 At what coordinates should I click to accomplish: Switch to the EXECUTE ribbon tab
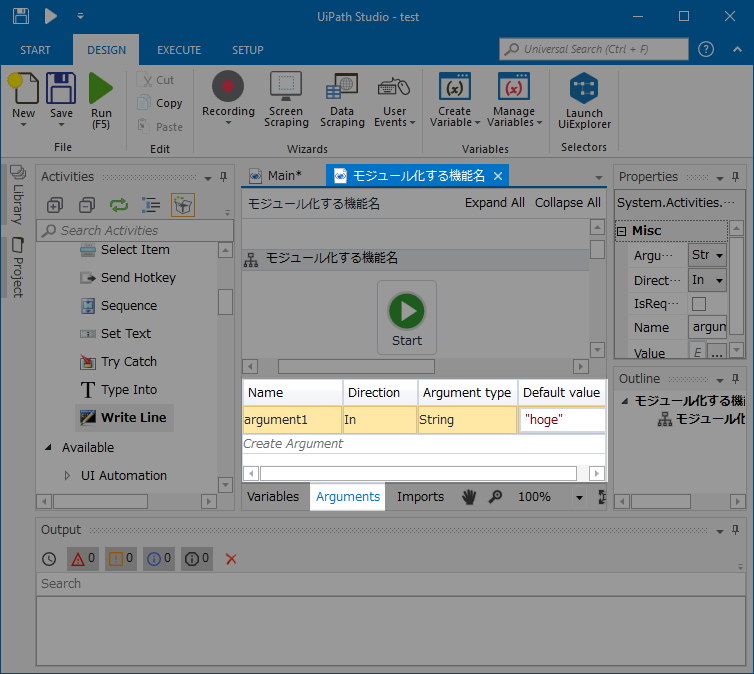pos(179,50)
